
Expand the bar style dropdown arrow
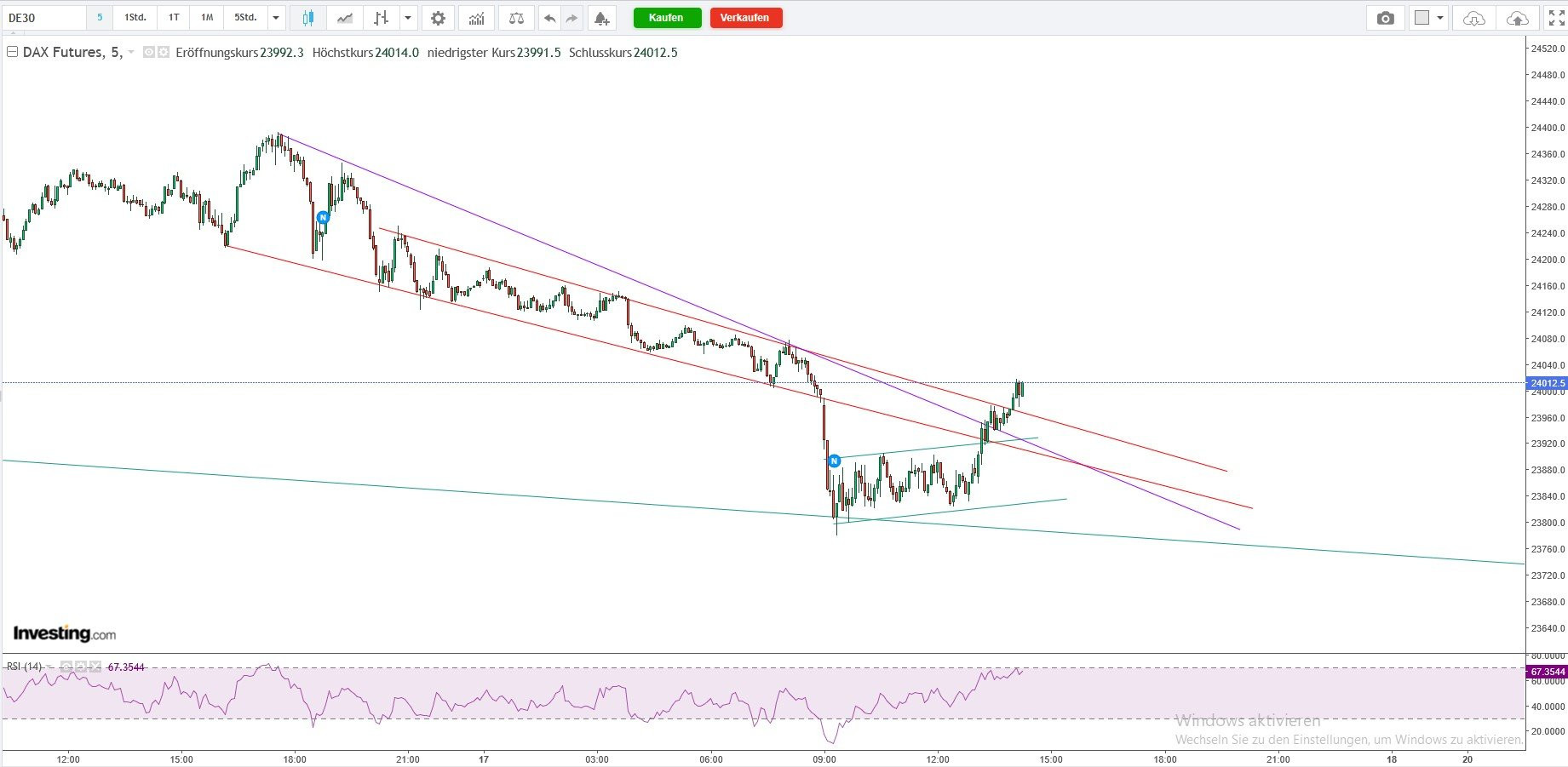pyautogui.click(x=408, y=18)
